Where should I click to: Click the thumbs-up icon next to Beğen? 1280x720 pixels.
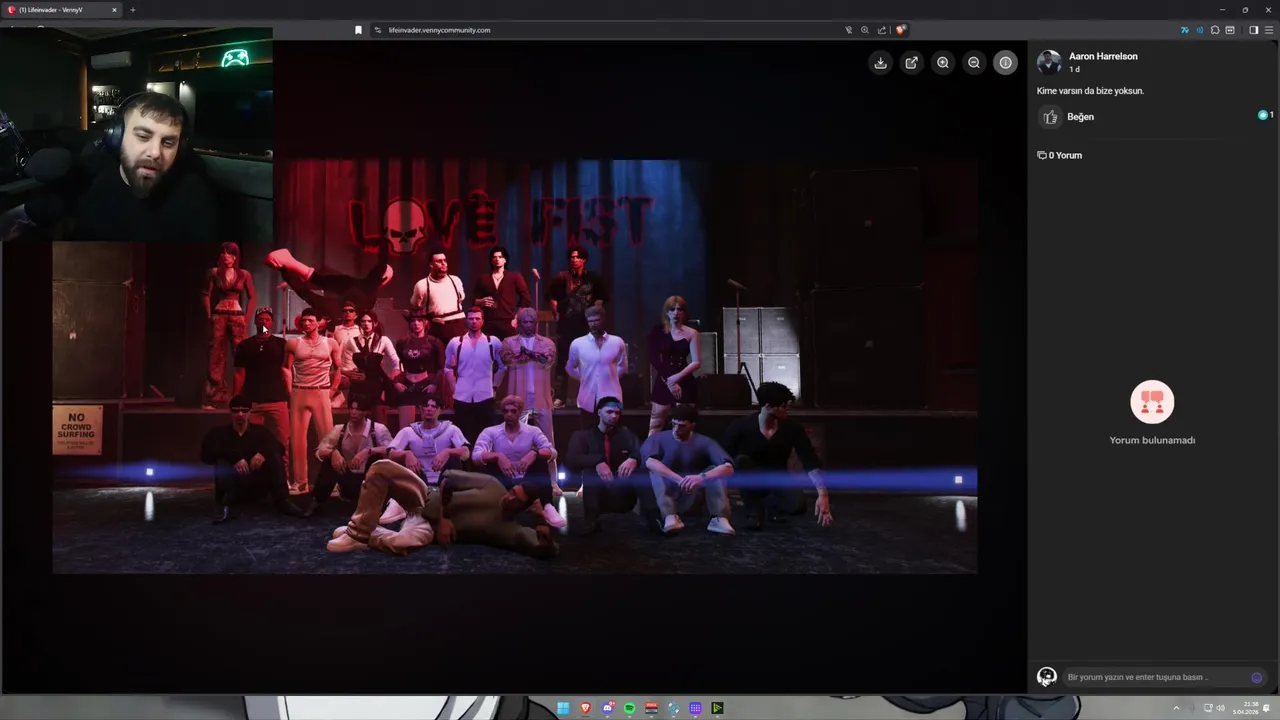tap(1050, 117)
